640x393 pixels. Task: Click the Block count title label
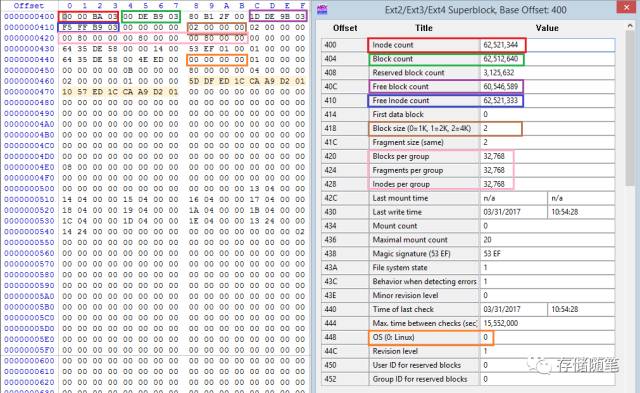(392, 59)
